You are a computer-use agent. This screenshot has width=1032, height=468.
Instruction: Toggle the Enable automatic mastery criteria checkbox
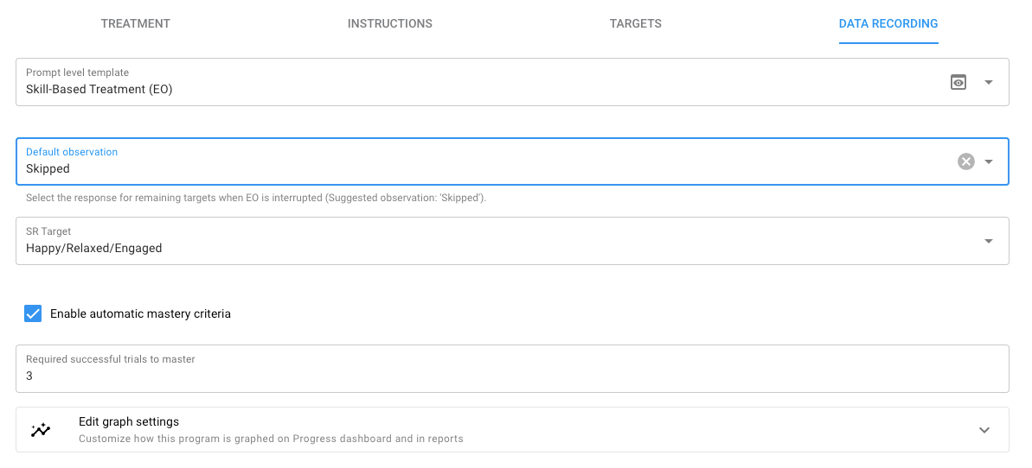click(33, 314)
